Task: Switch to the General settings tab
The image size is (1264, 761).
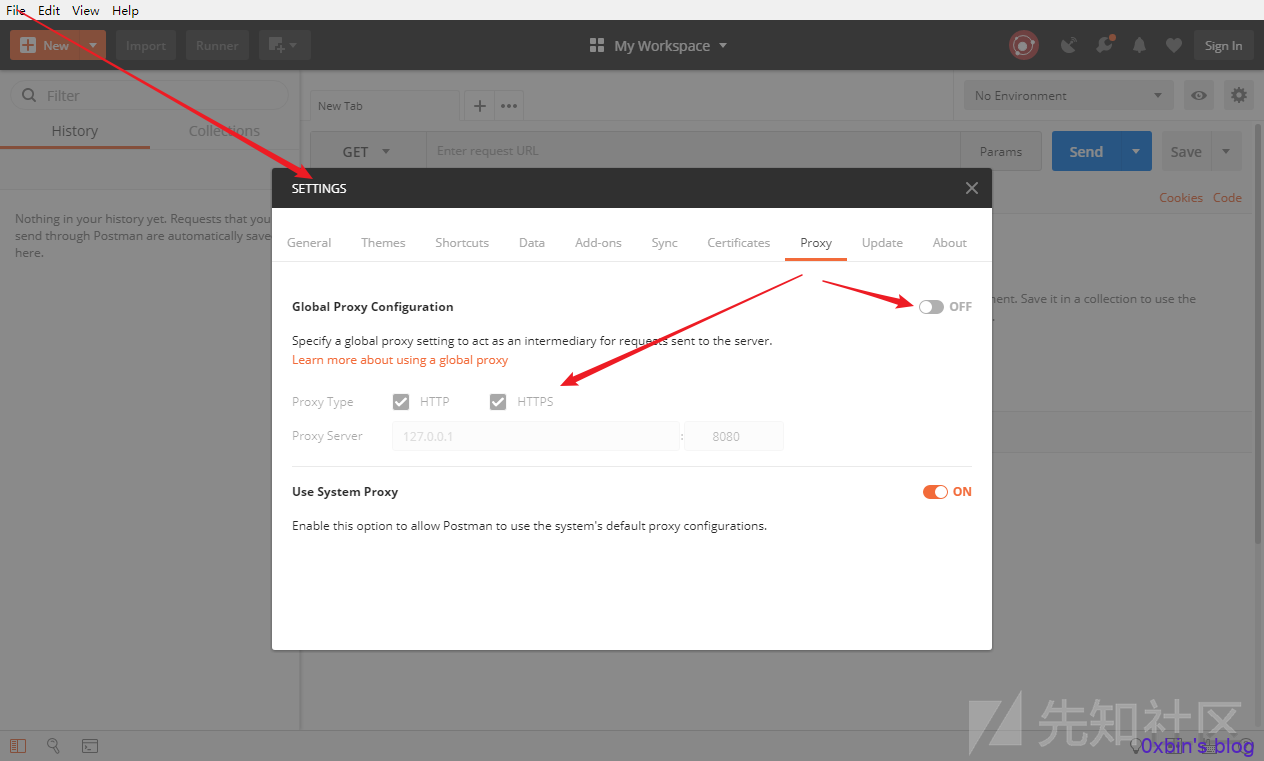Action: 309,243
